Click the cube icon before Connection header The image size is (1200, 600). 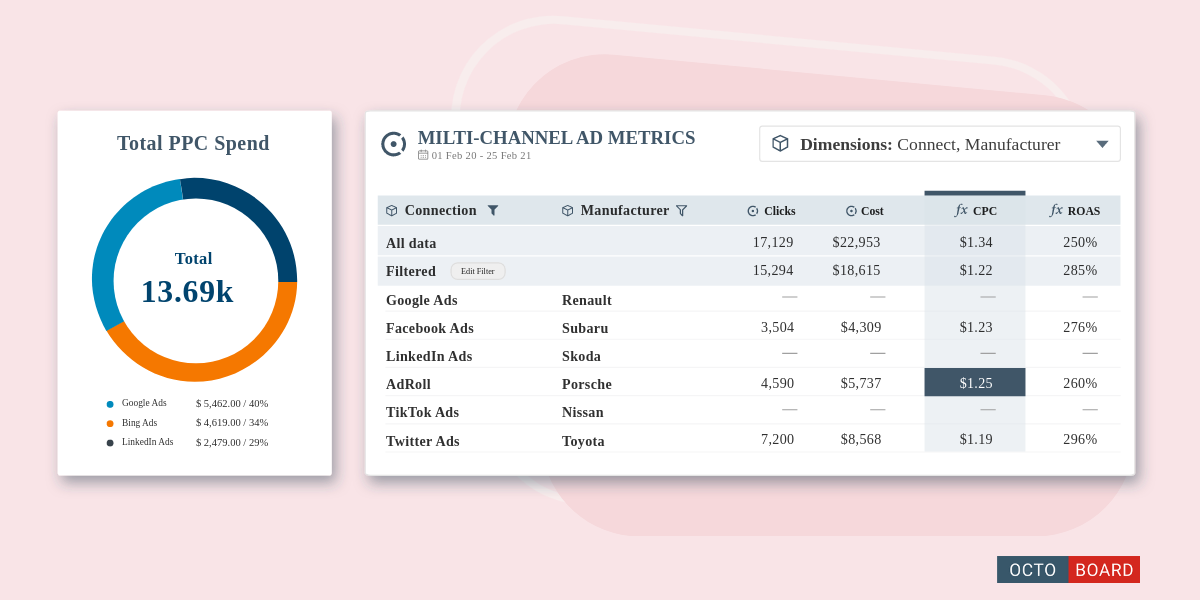392,211
